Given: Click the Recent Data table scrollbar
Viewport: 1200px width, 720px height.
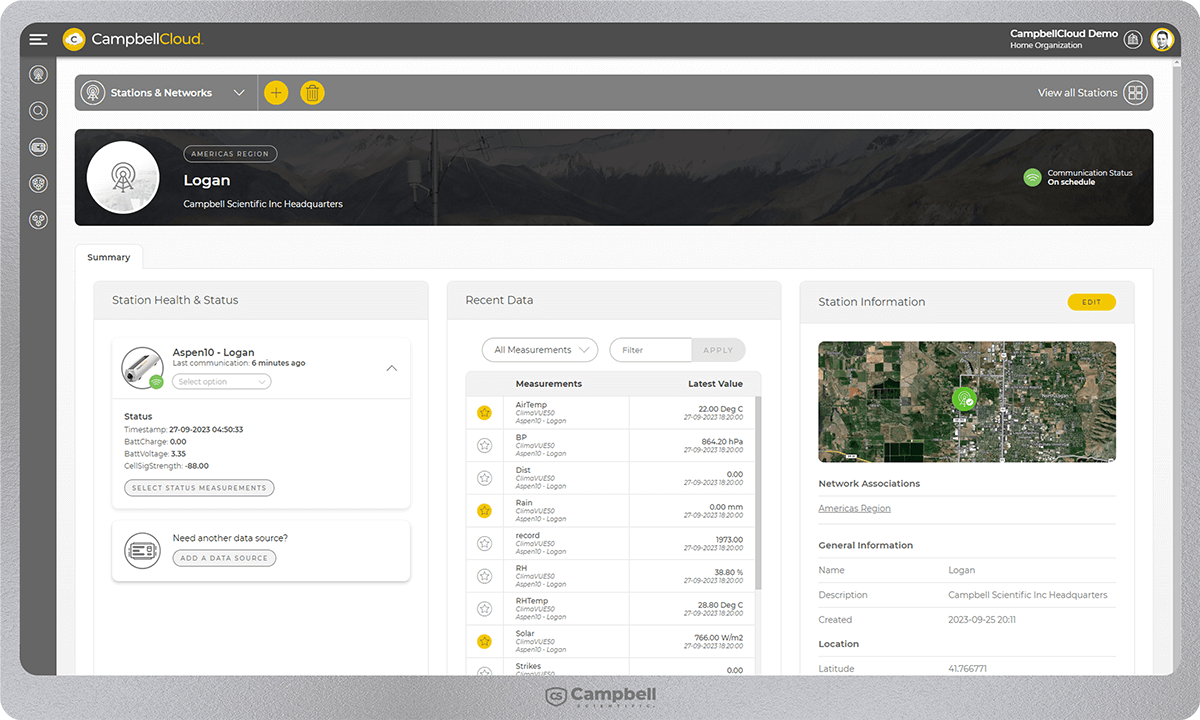Looking at the screenshot, I should pyautogui.click(x=757, y=490).
